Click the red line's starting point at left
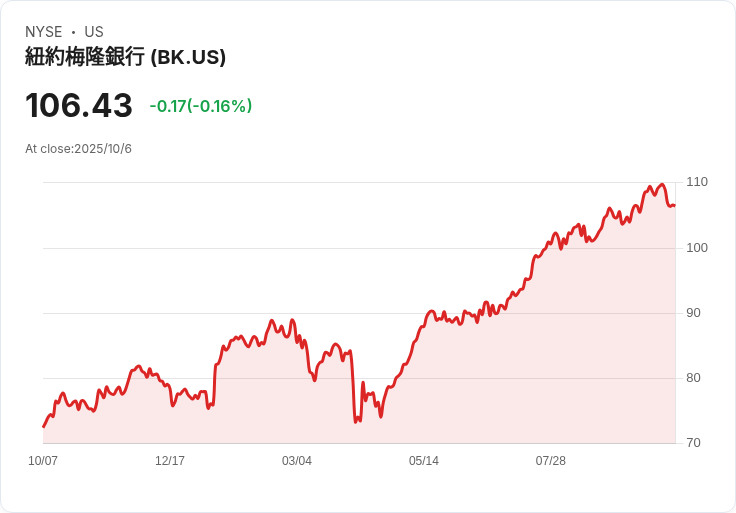The image size is (736, 513). 44,427
